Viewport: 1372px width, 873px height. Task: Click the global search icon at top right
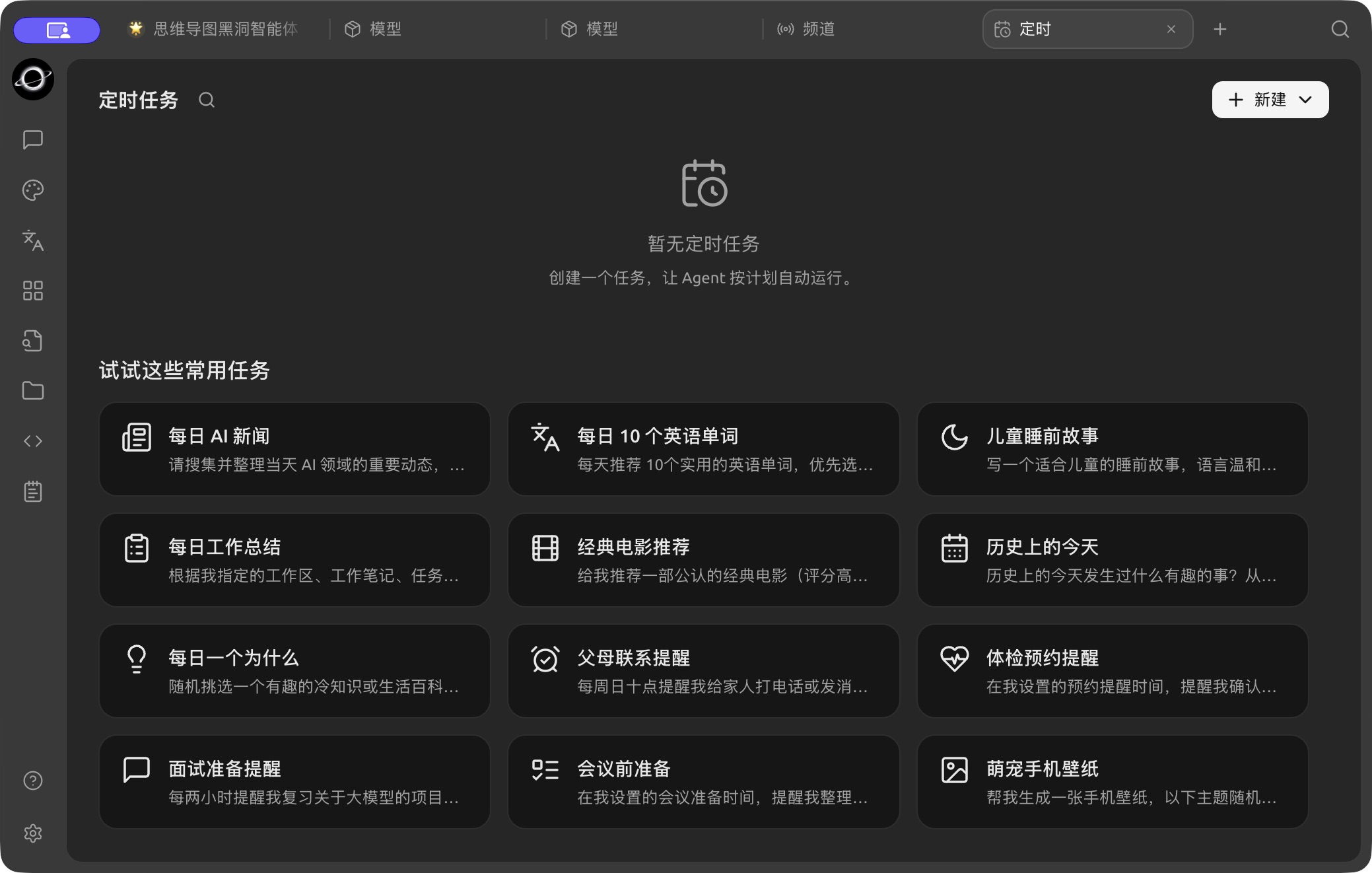point(1340,29)
